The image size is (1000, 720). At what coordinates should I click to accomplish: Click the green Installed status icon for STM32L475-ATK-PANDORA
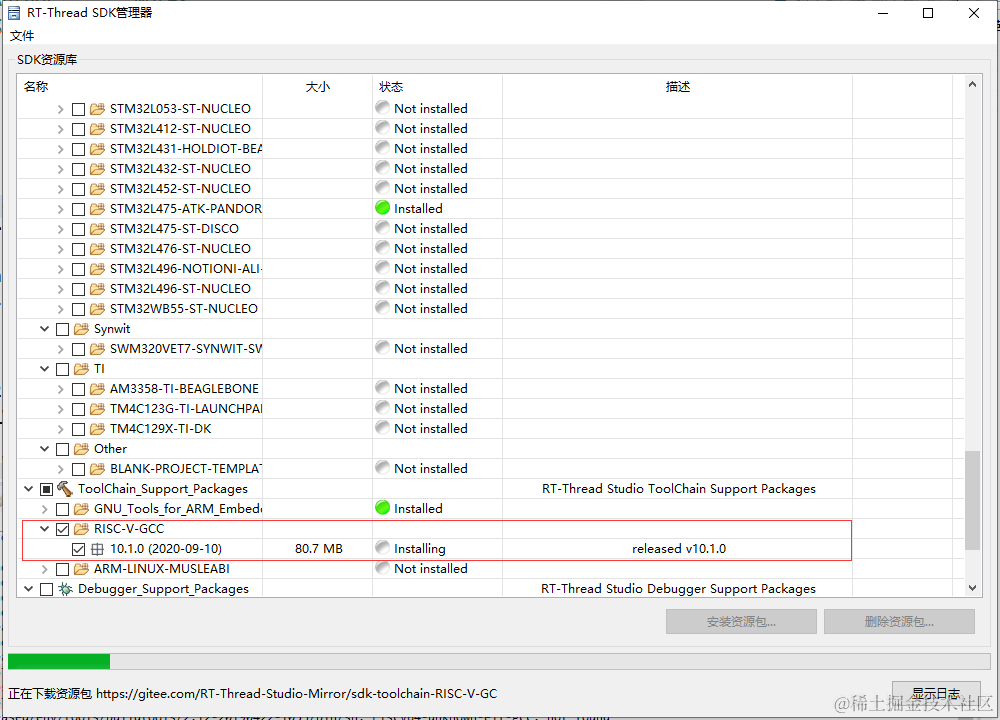pyautogui.click(x=383, y=208)
